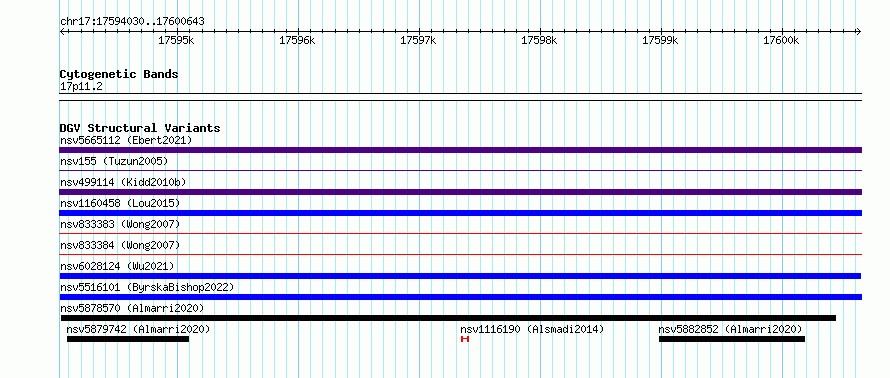The image size is (890, 378).
Task: Click nsv5878570 (Almarri2020) variant label
Action: click(132, 308)
